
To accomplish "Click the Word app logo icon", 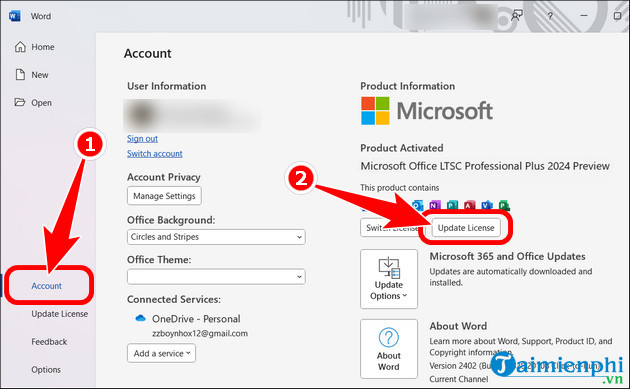I will click(x=14, y=16).
